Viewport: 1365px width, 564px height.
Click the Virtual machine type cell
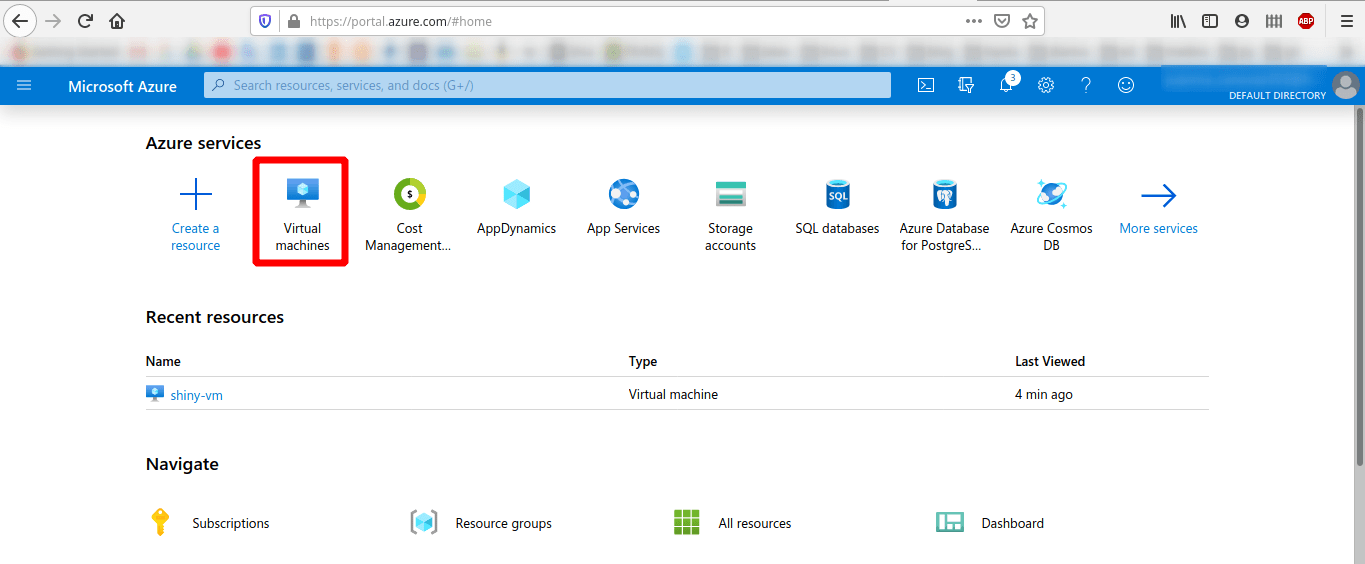673,395
